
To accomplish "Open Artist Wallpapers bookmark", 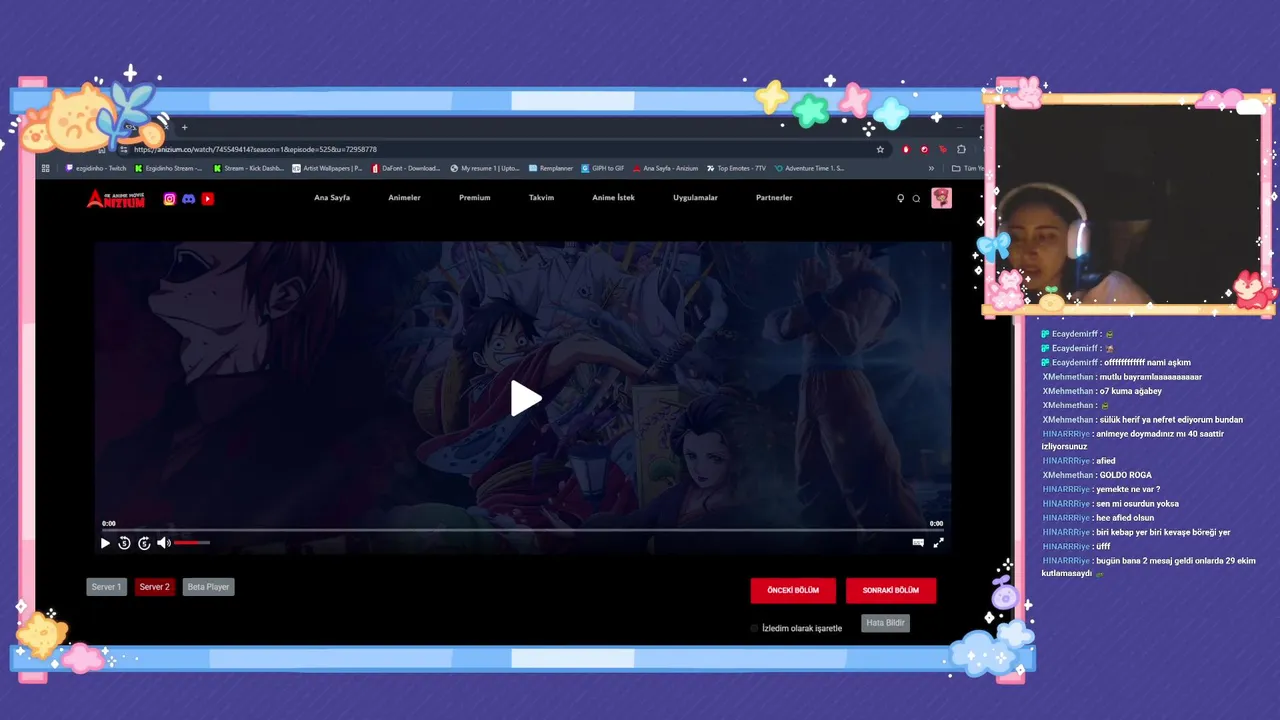I will 327,168.
